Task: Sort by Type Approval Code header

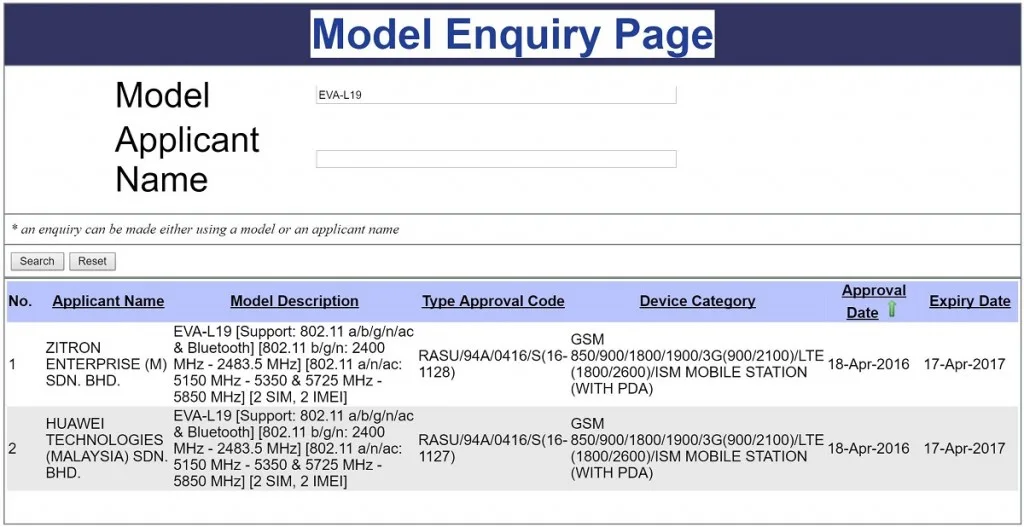Action: (493, 301)
